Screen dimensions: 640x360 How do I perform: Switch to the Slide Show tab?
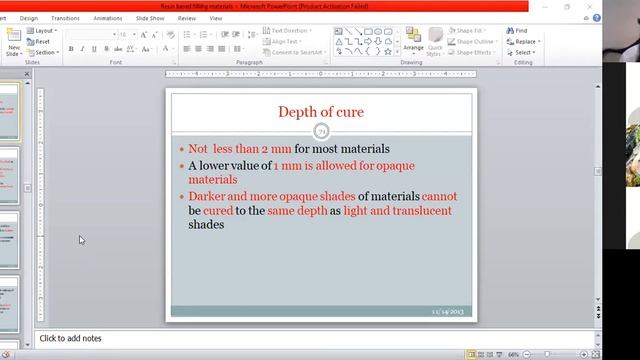pyautogui.click(x=150, y=18)
